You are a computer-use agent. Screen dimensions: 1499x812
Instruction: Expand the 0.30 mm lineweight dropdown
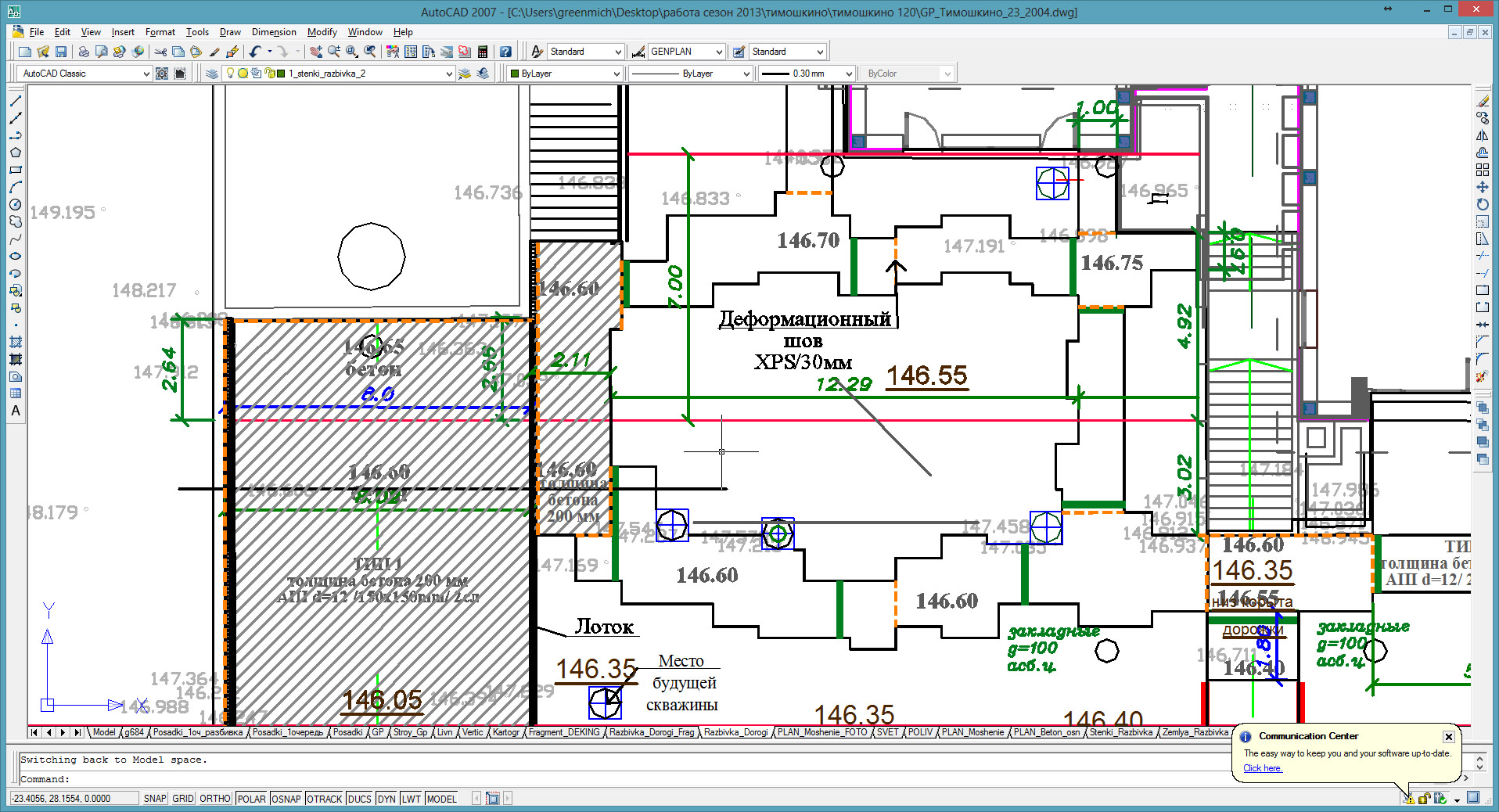click(848, 74)
